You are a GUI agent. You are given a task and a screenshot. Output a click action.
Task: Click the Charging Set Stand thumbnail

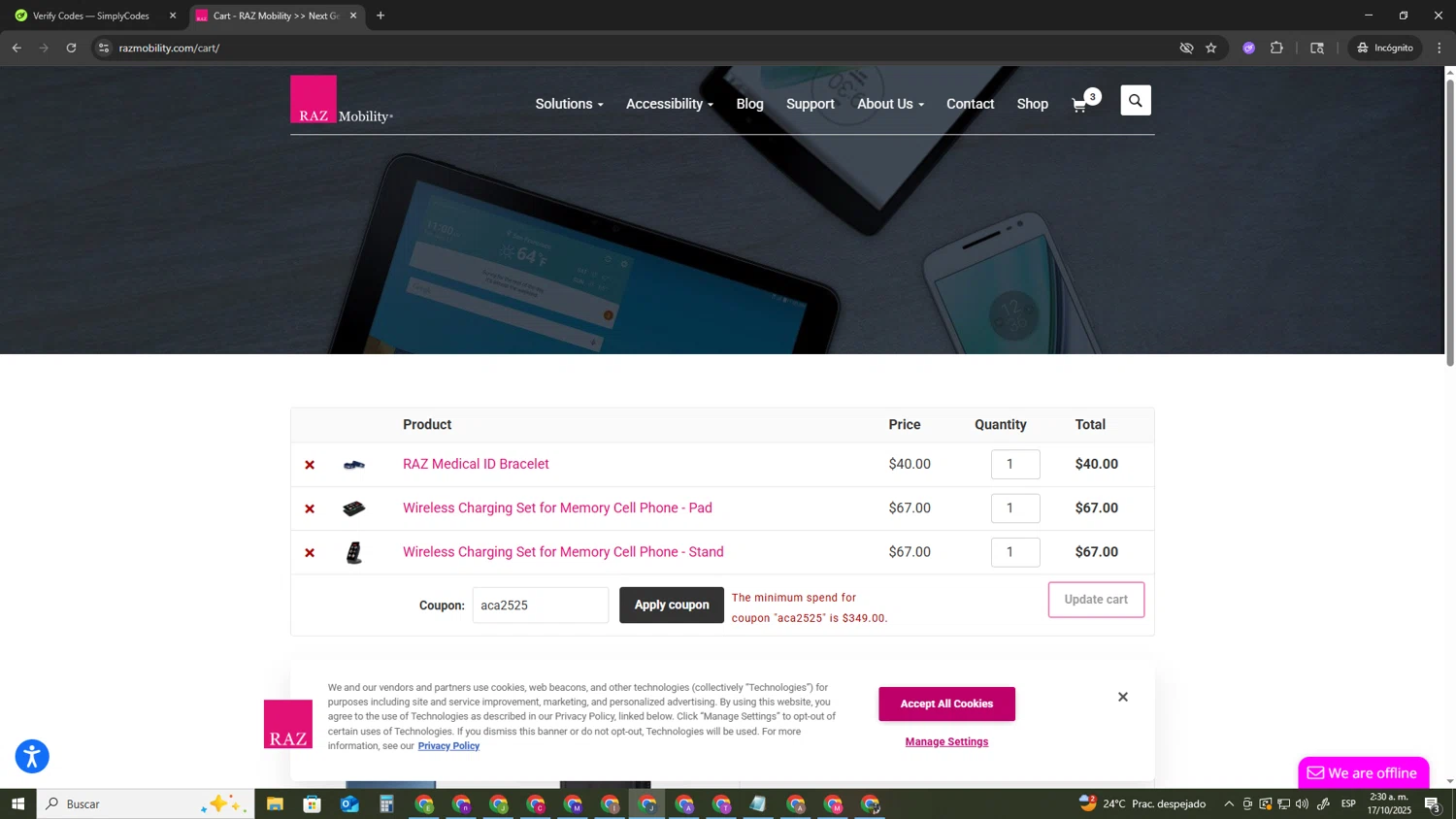[x=354, y=553]
